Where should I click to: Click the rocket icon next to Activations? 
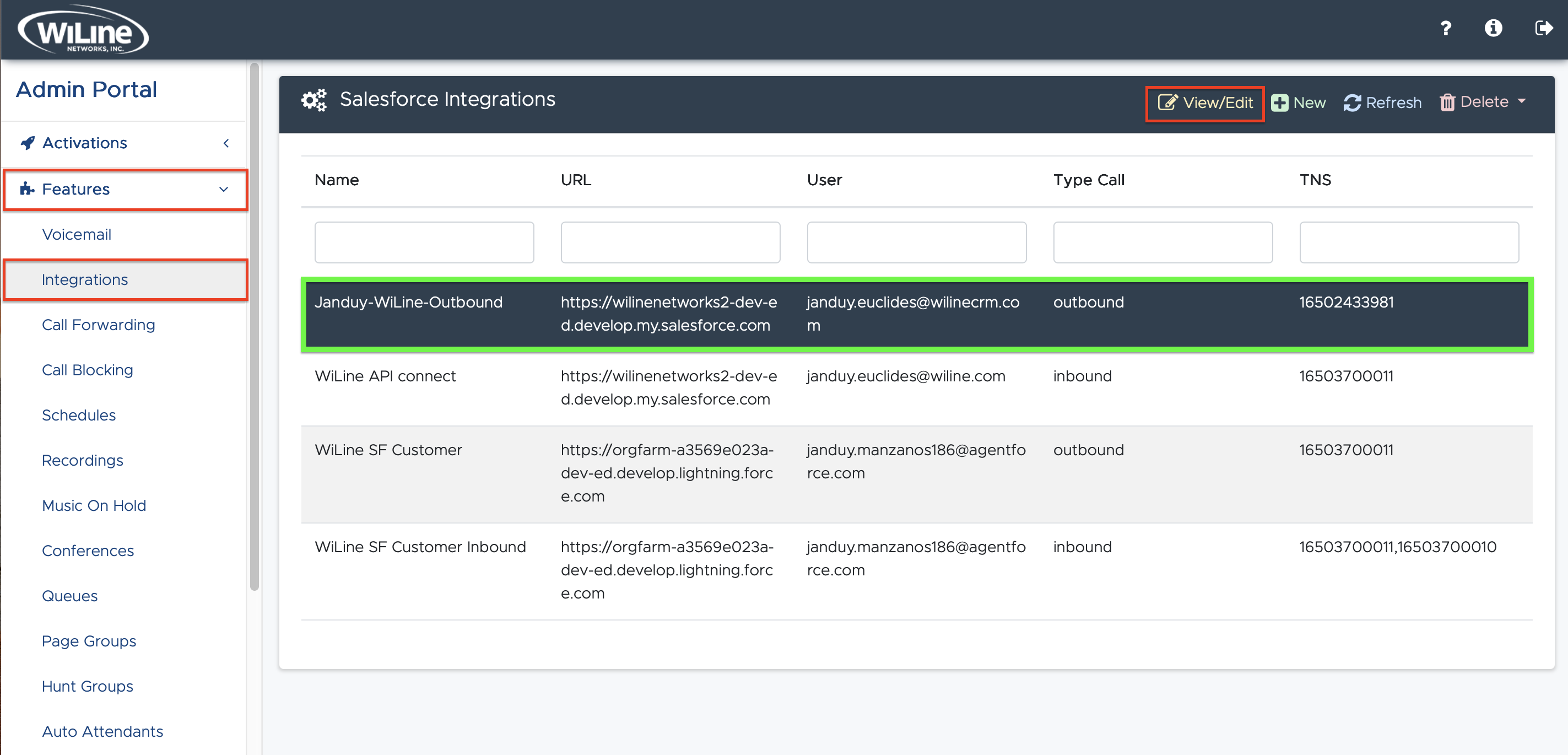point(27,143)
